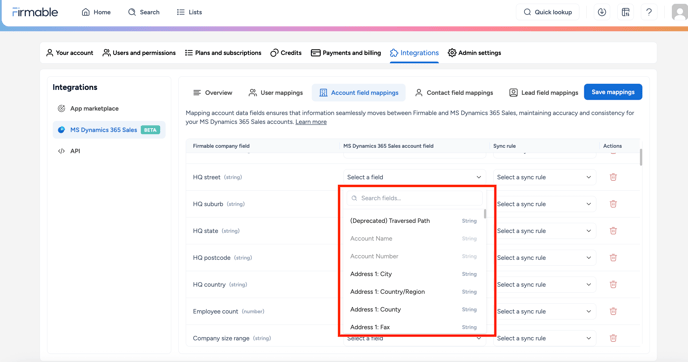The image size is (688, 362).
Task: Open Admin settings tab
Action: point(474,53)
